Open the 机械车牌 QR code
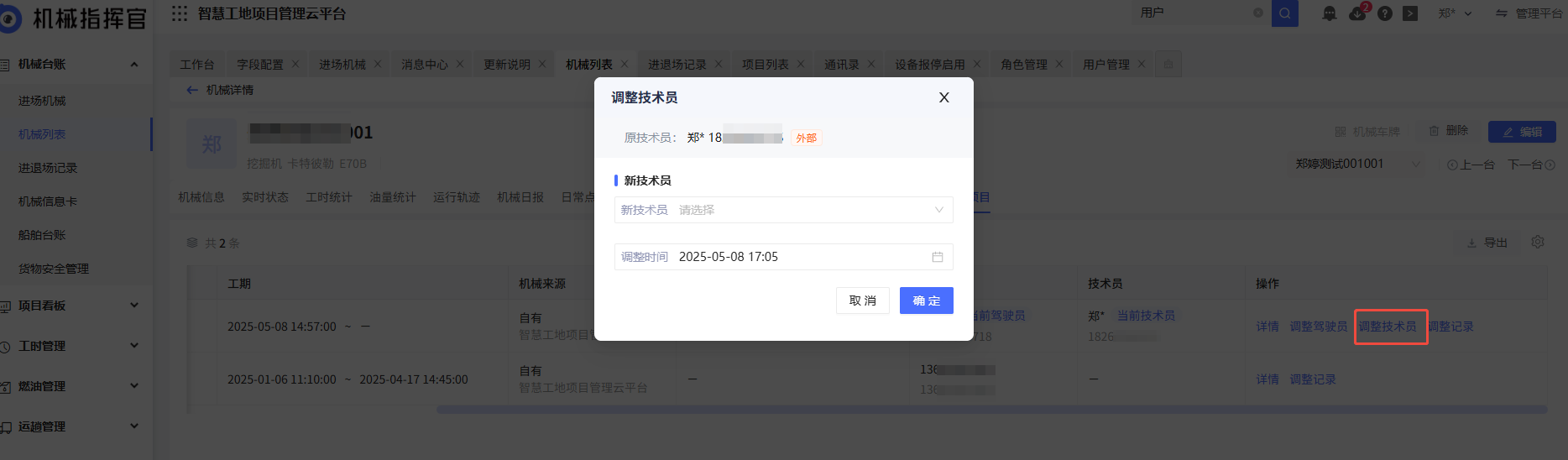 1367,132
